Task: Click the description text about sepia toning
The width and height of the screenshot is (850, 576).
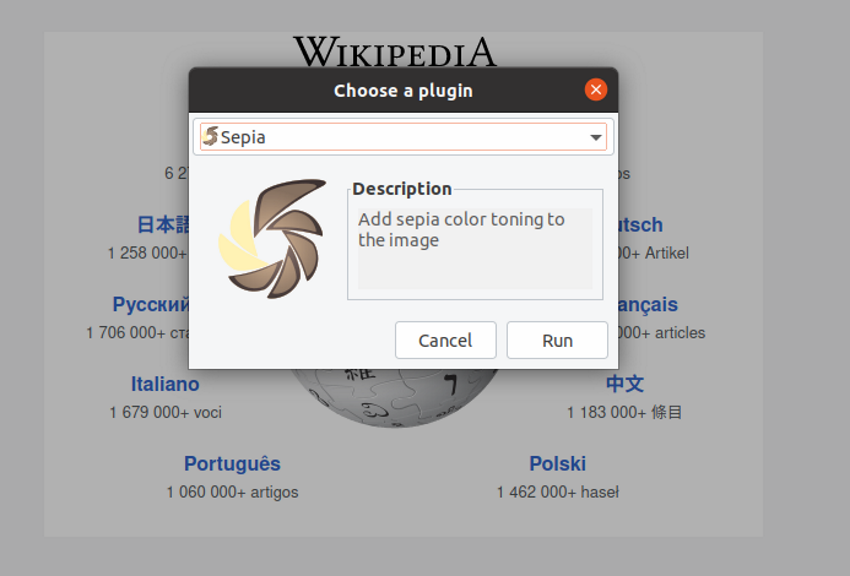Action: click(x=461, y=229)
